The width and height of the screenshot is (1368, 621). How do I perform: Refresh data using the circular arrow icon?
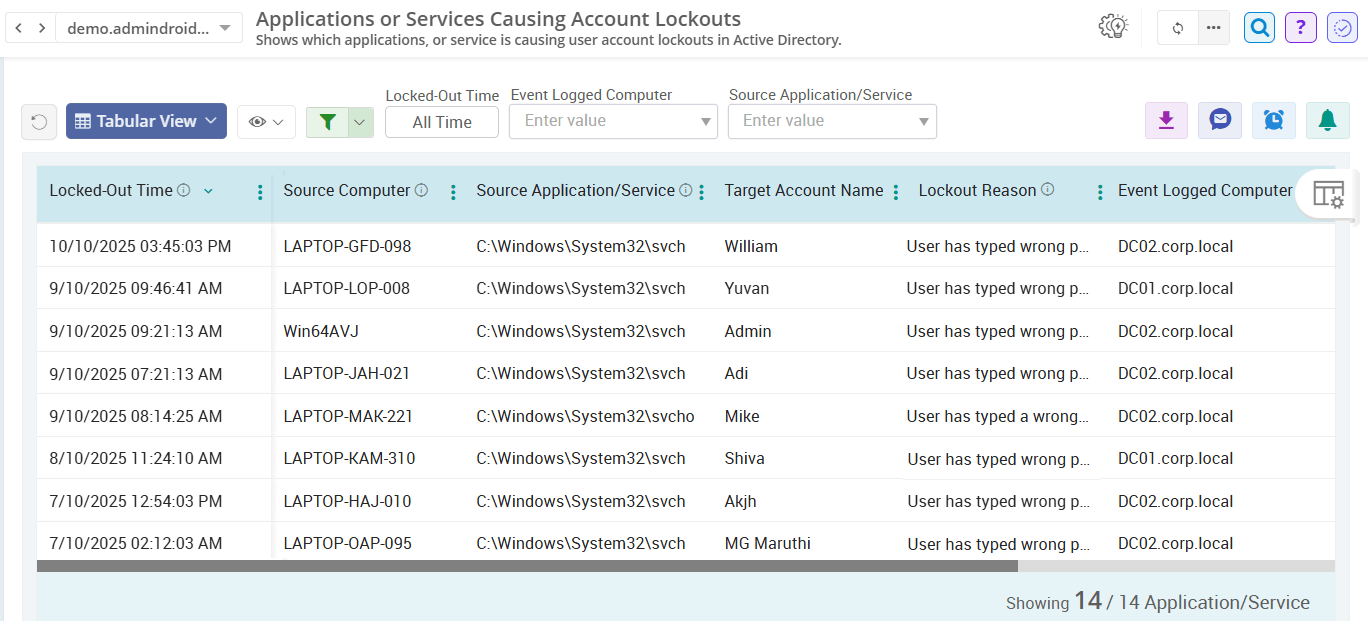point(1177,27)
